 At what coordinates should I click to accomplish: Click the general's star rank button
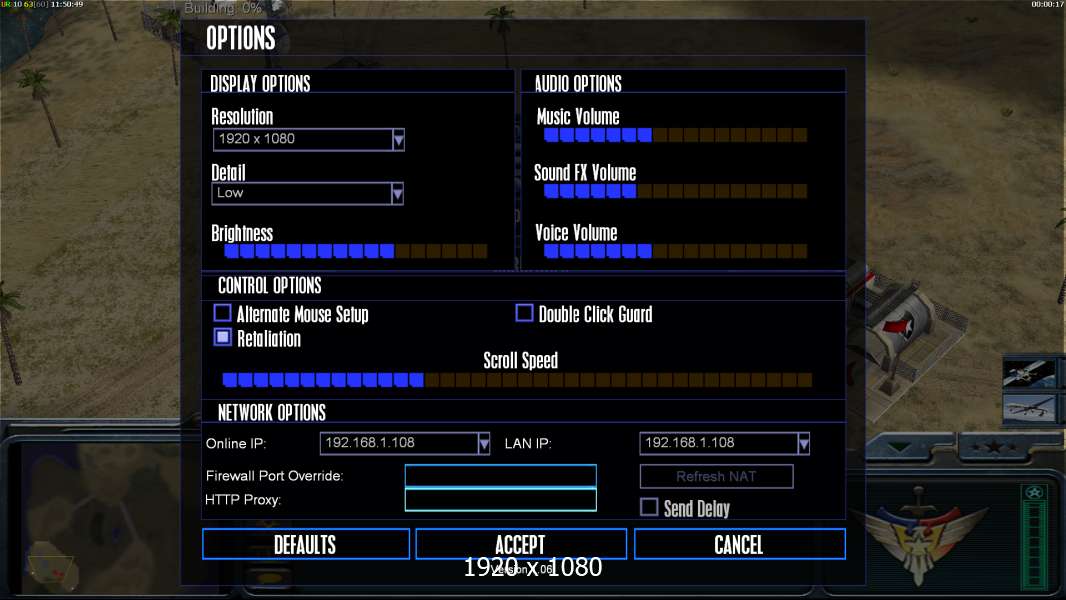pyautogui.click(x=993, y=447)
